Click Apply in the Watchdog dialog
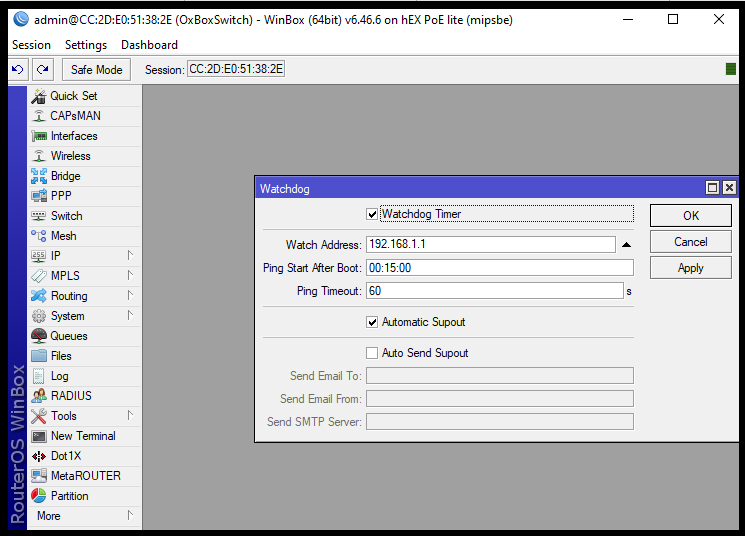 click(690, 268)
